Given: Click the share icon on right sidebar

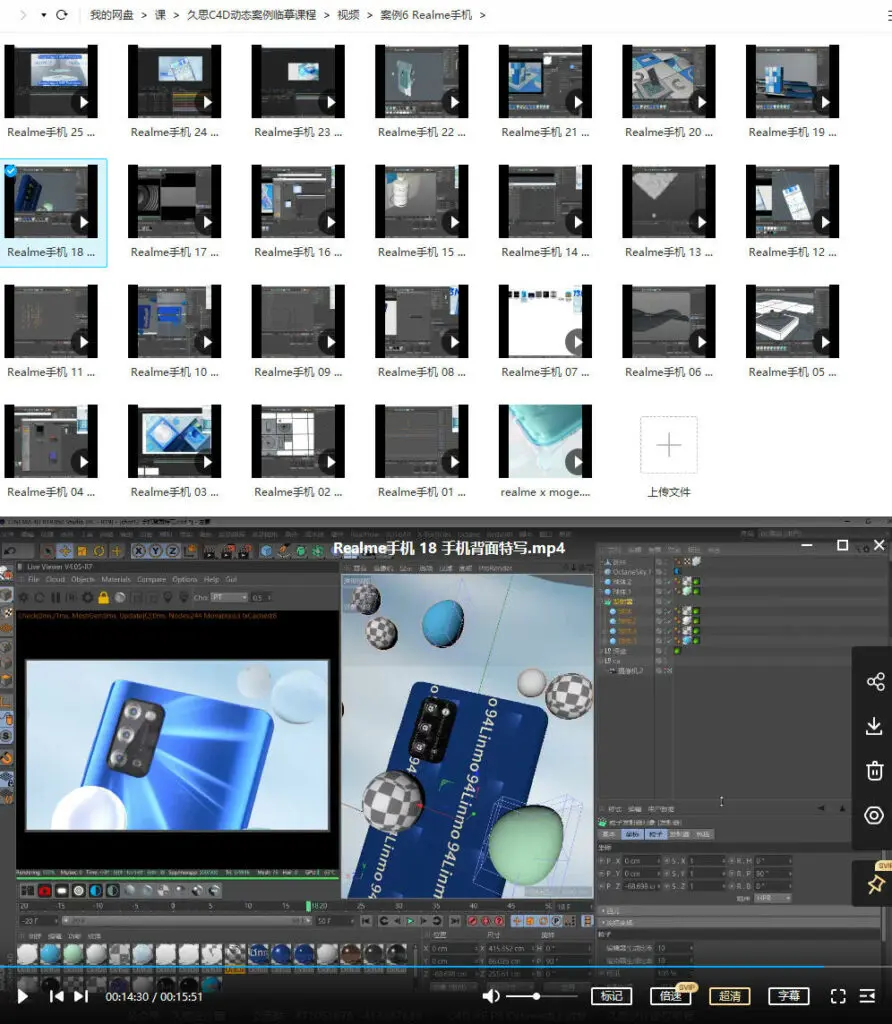Looking at the screenshot, I should (x=875, y=682).
